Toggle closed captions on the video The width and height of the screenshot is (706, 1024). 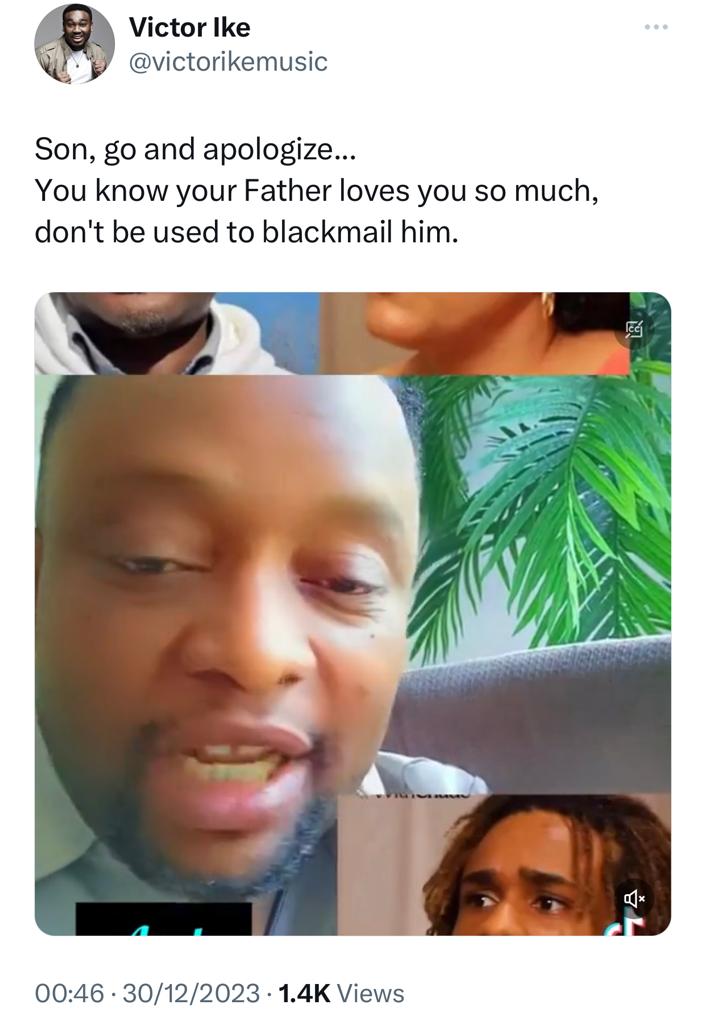point(634,330)
